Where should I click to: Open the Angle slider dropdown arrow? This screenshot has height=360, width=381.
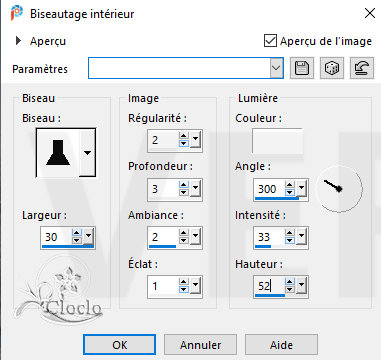click(301, 189)
